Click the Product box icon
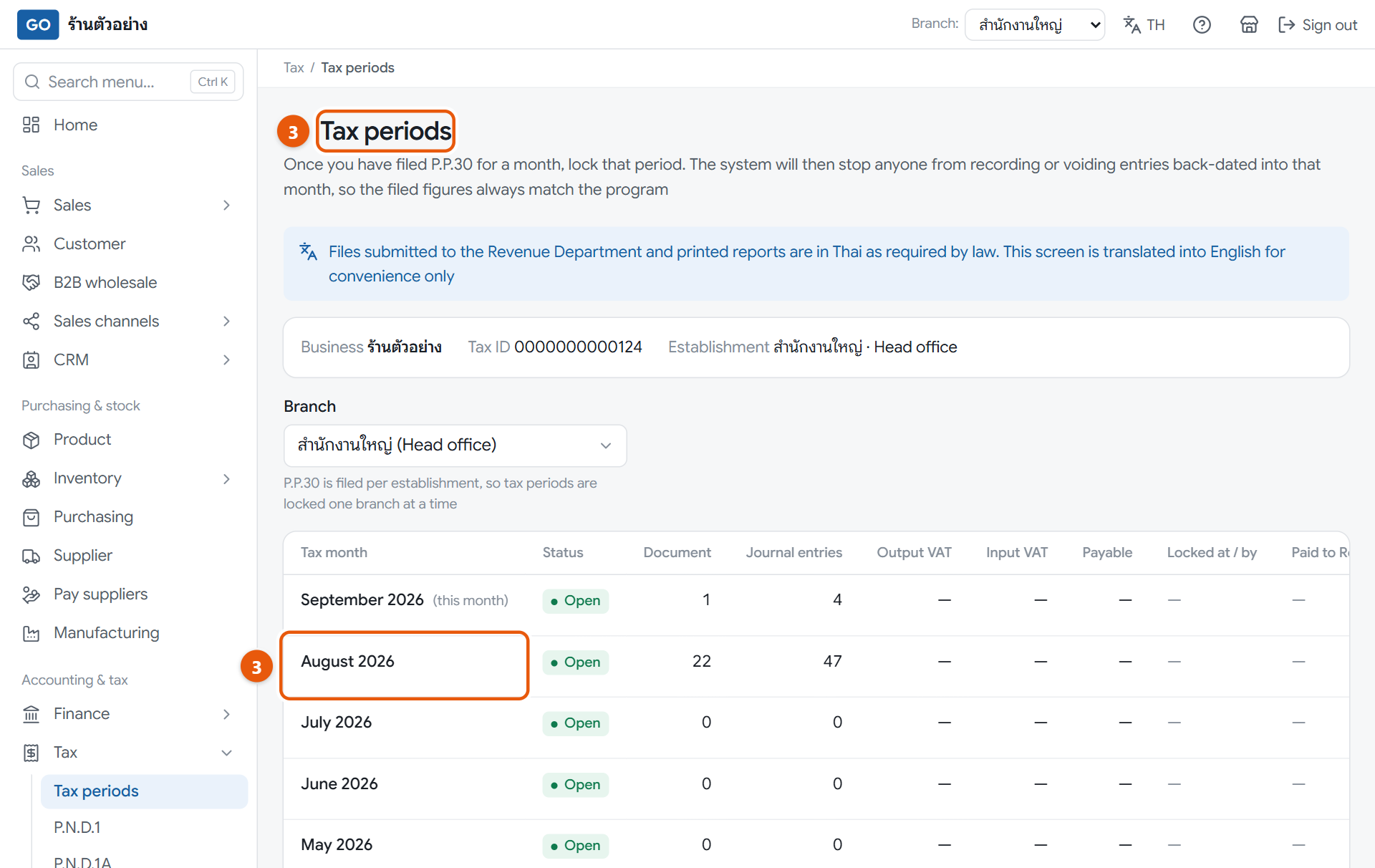The image size is (1375, 868). tap(31, 440)
